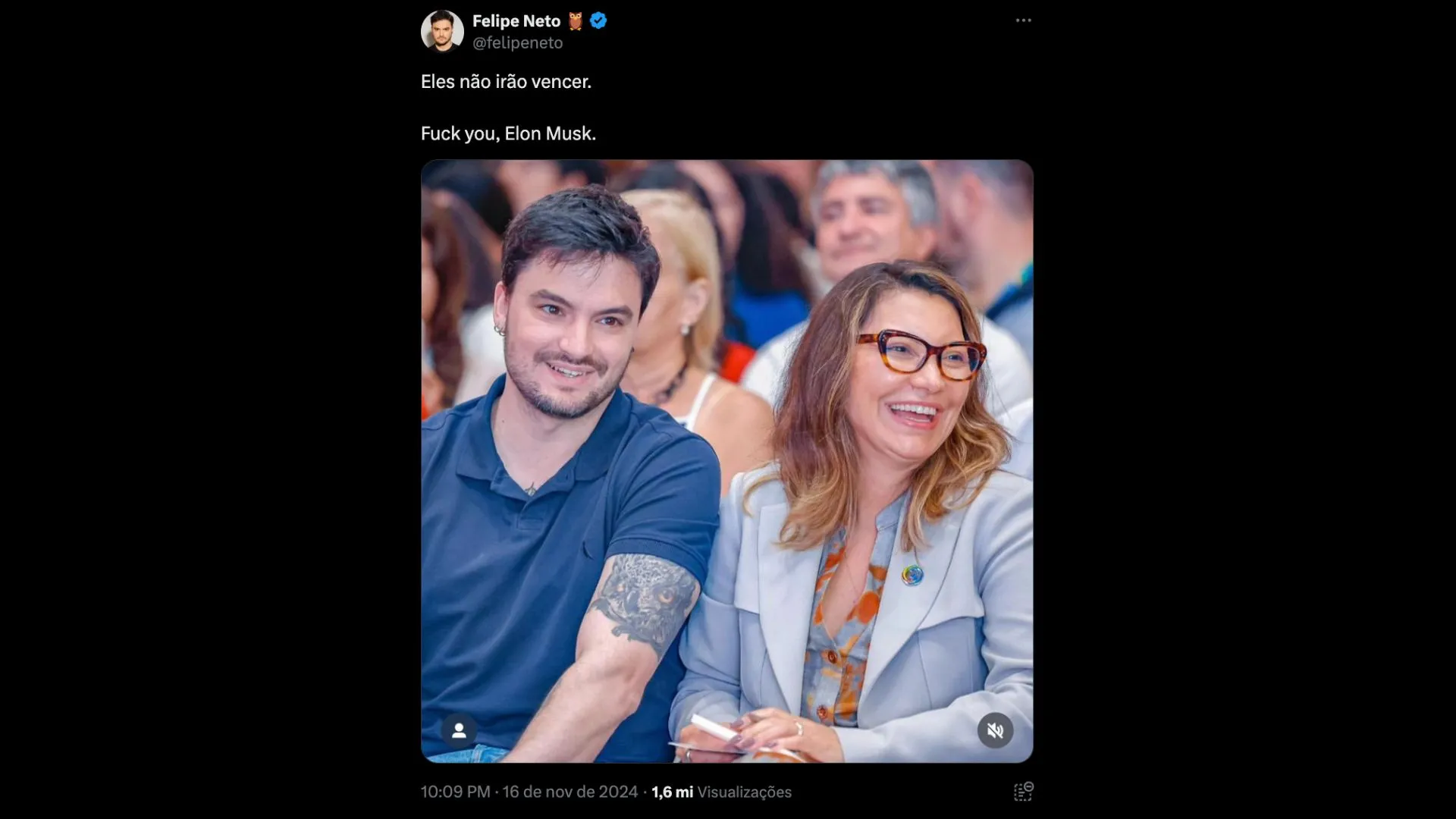Screen dimensions: 1456x819
Task: Show the people tagged in the photo
Action: [459, 730]
